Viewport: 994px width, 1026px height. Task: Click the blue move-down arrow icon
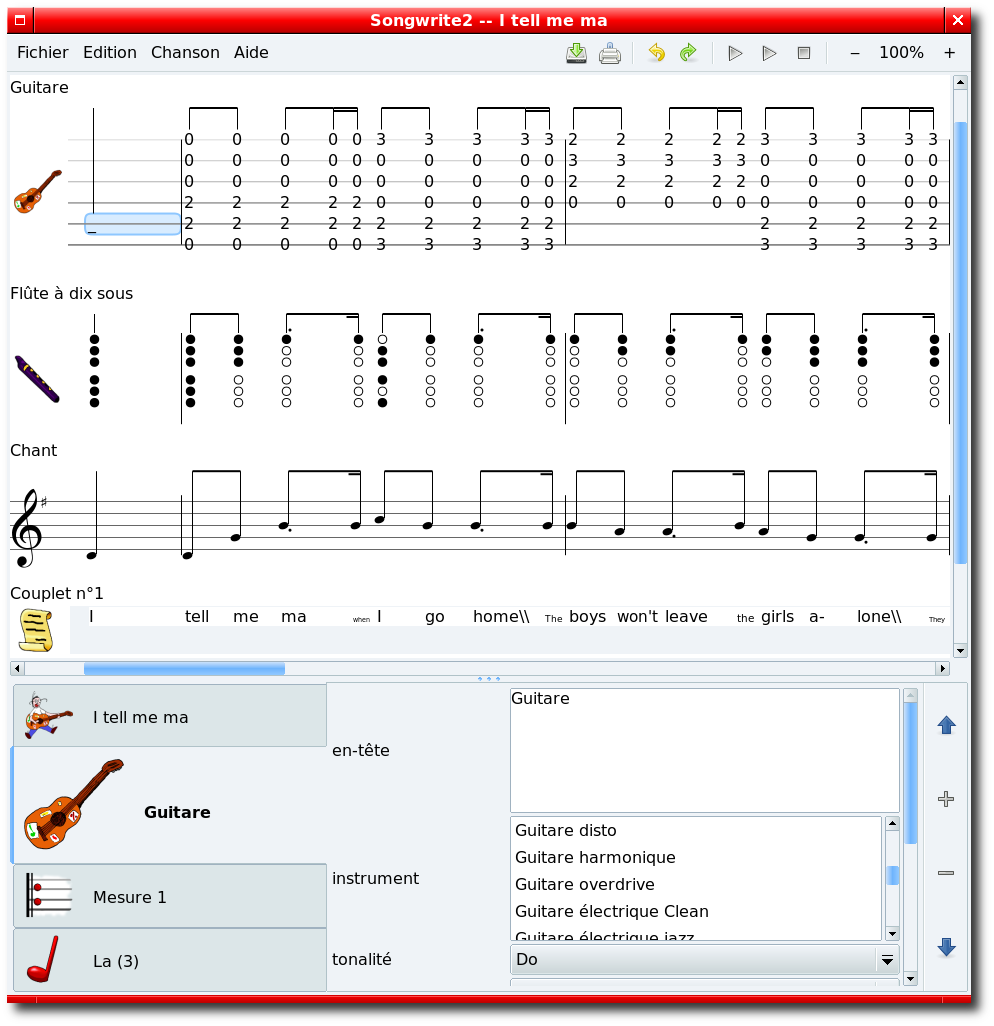coord(946,947)
